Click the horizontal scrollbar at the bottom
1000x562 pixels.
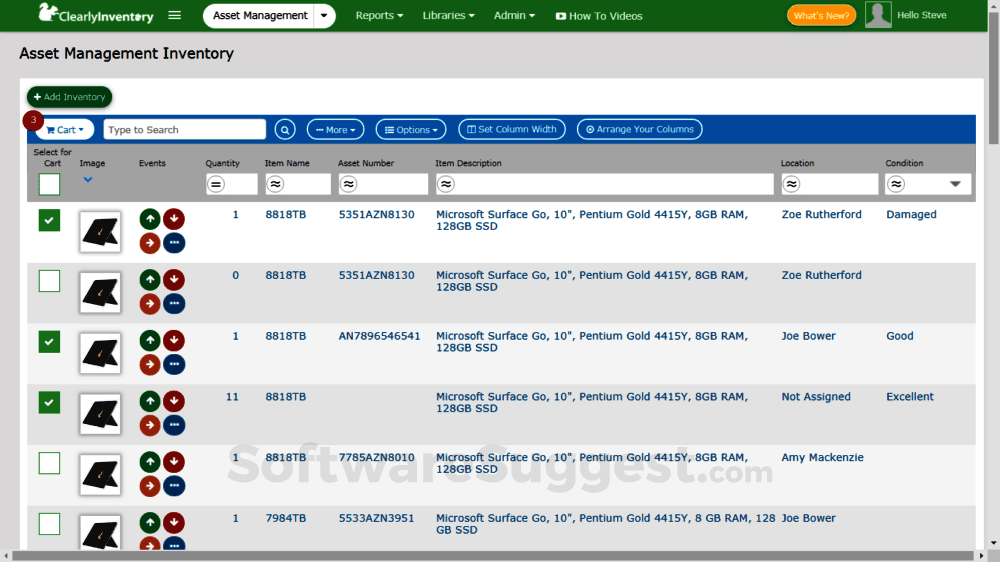(494, 556)
